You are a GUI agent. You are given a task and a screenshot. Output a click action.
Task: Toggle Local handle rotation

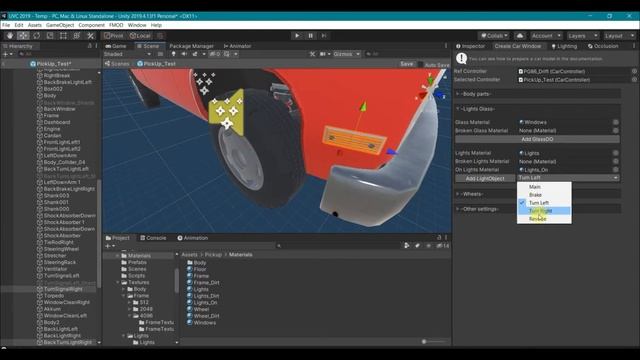point(140,36)
